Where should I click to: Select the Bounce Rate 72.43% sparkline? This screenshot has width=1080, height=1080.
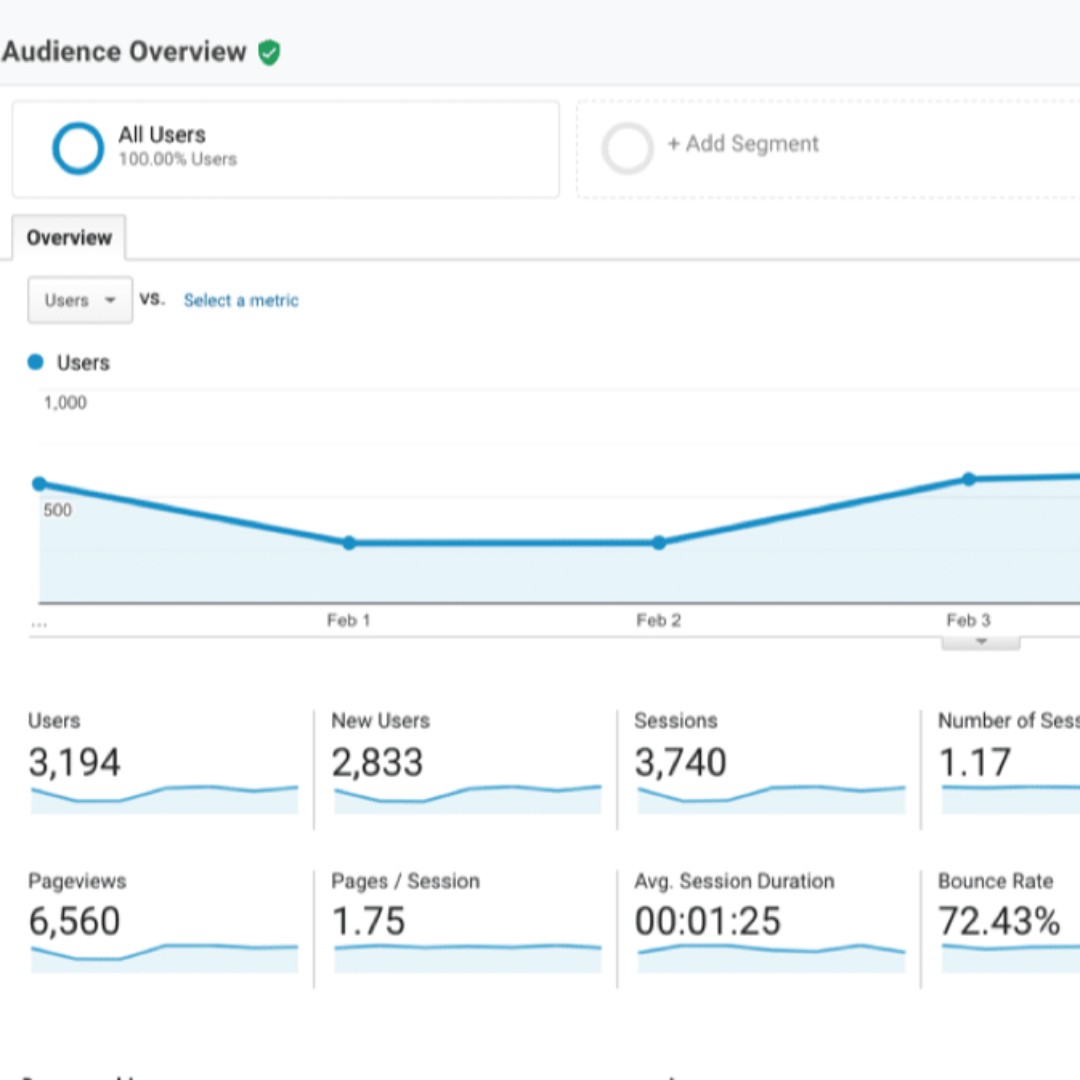pyautogui.click(x=1010, y=957)
